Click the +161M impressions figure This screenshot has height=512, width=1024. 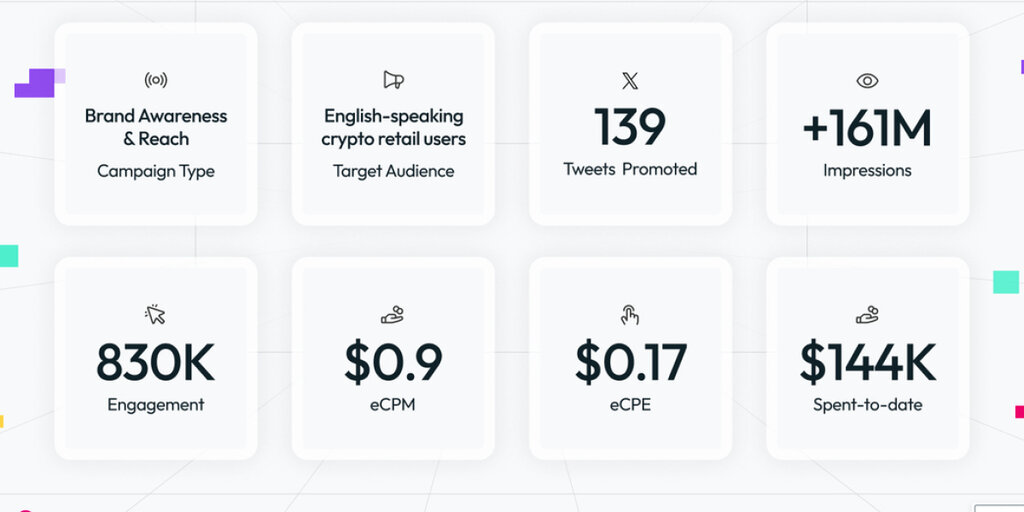[867, 128]
